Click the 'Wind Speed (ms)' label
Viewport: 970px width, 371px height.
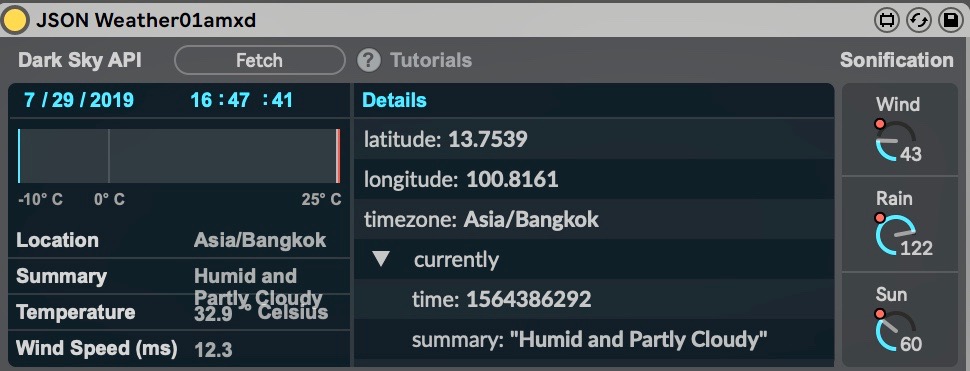click(x=97, y=349)
